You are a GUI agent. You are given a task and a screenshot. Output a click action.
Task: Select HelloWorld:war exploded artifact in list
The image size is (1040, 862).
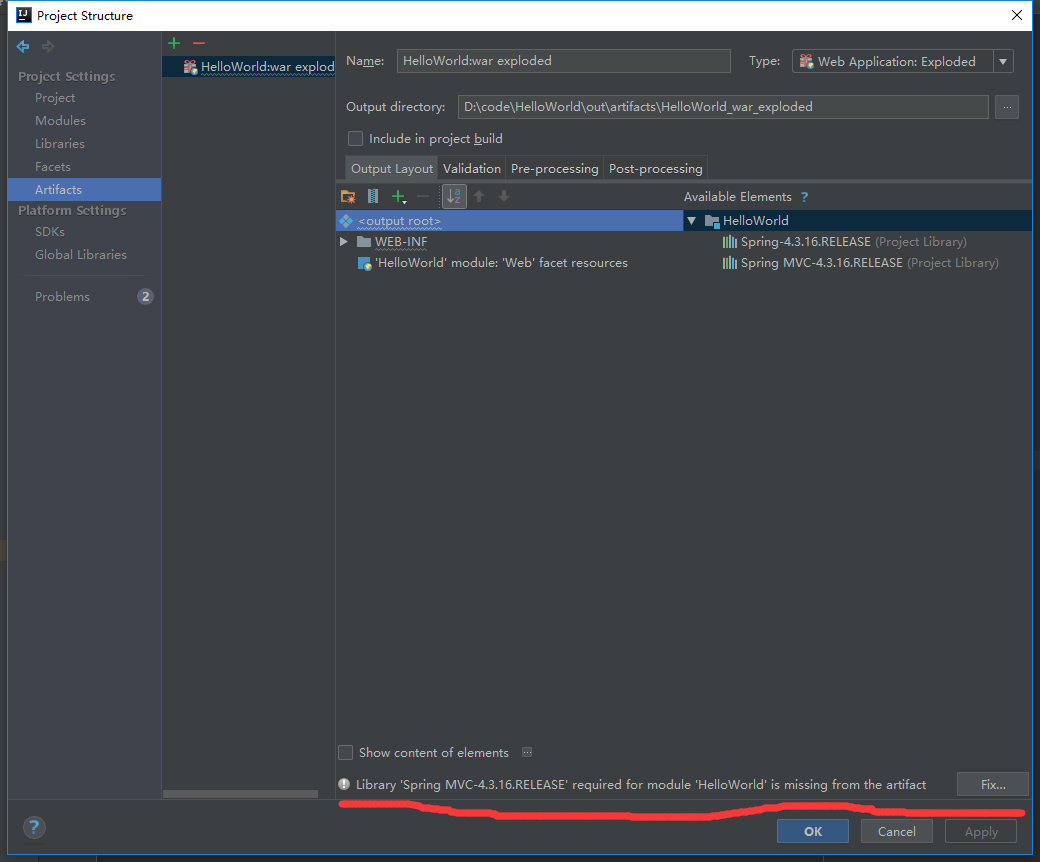pos(249,66)
